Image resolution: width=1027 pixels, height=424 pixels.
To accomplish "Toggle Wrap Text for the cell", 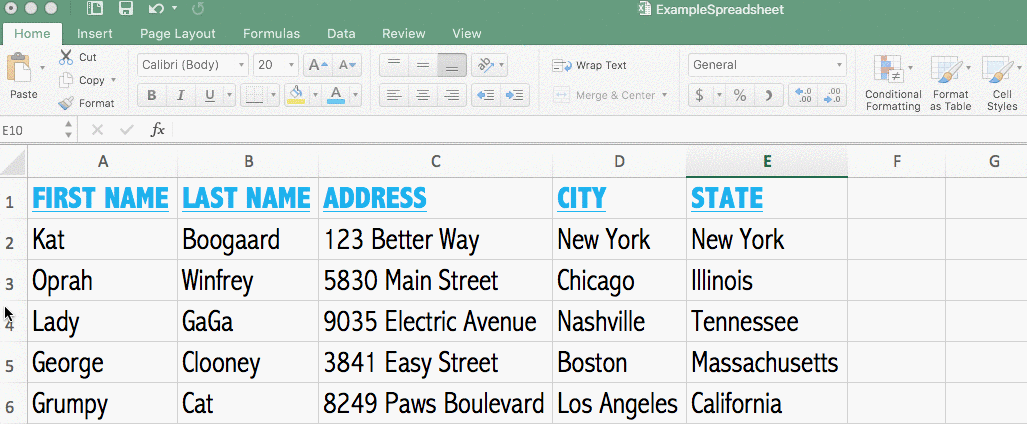I will pyautogui.click(x=590, y=65).
